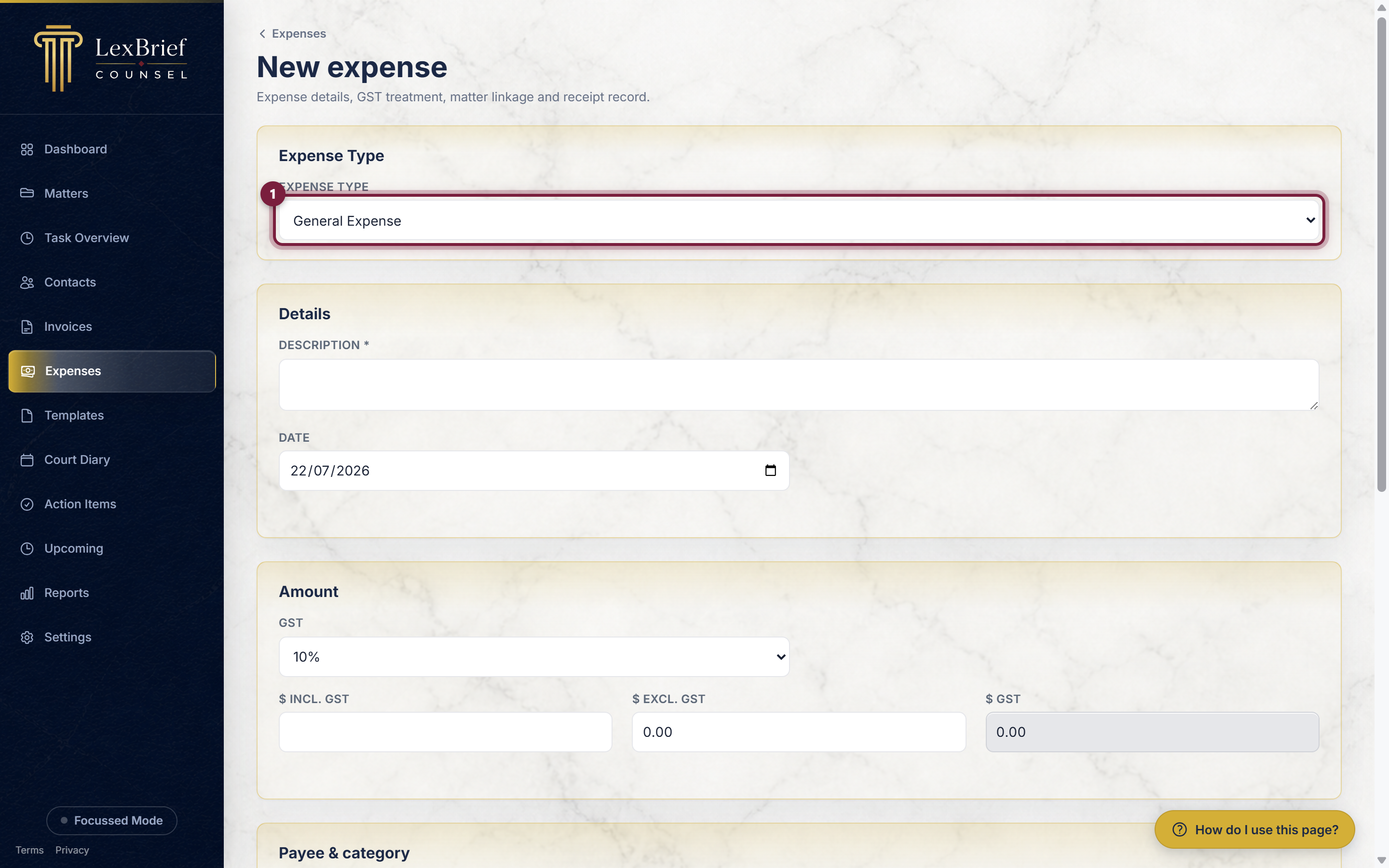
Task: Go to Dashboard
Action: tap(112, 149)
